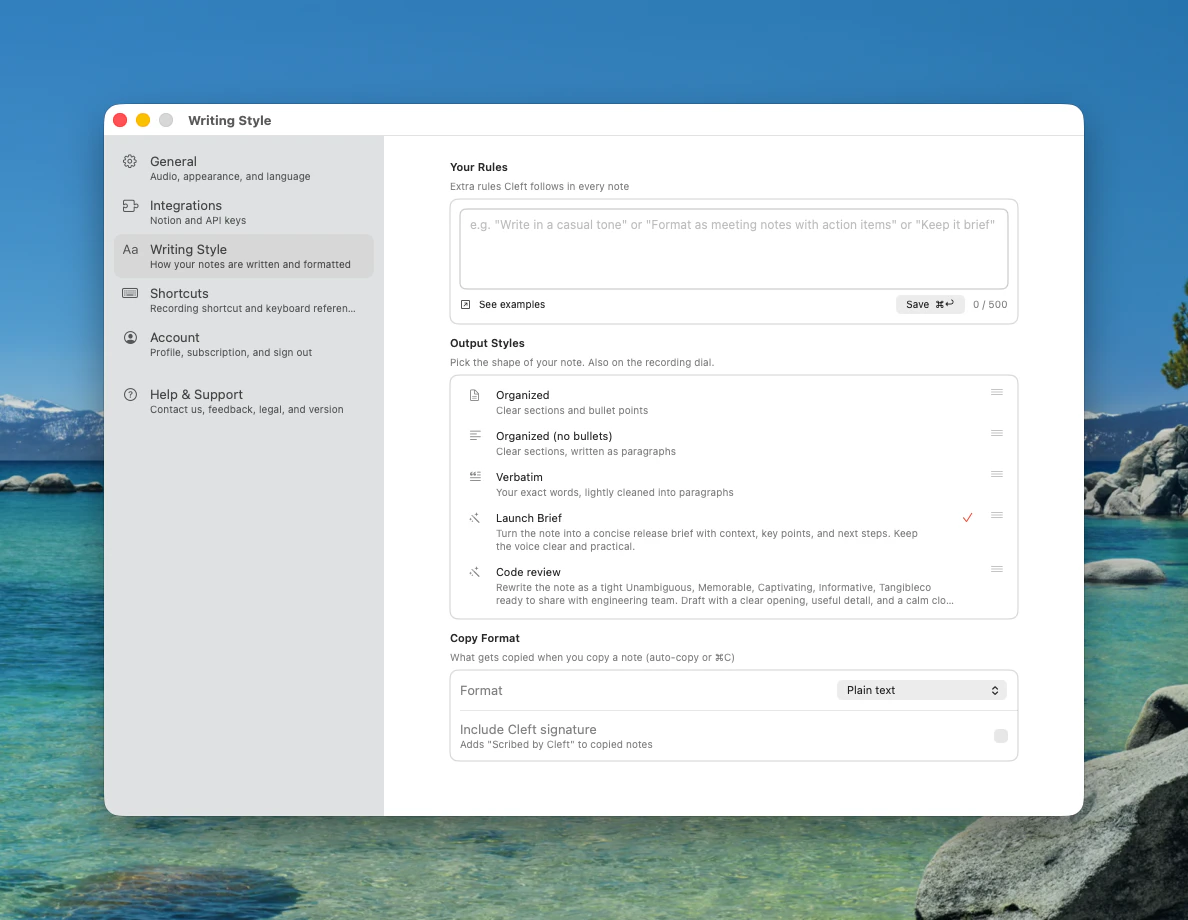Open the See examples link
This screenshot has height=920, width=1188.
pos(503,305)
